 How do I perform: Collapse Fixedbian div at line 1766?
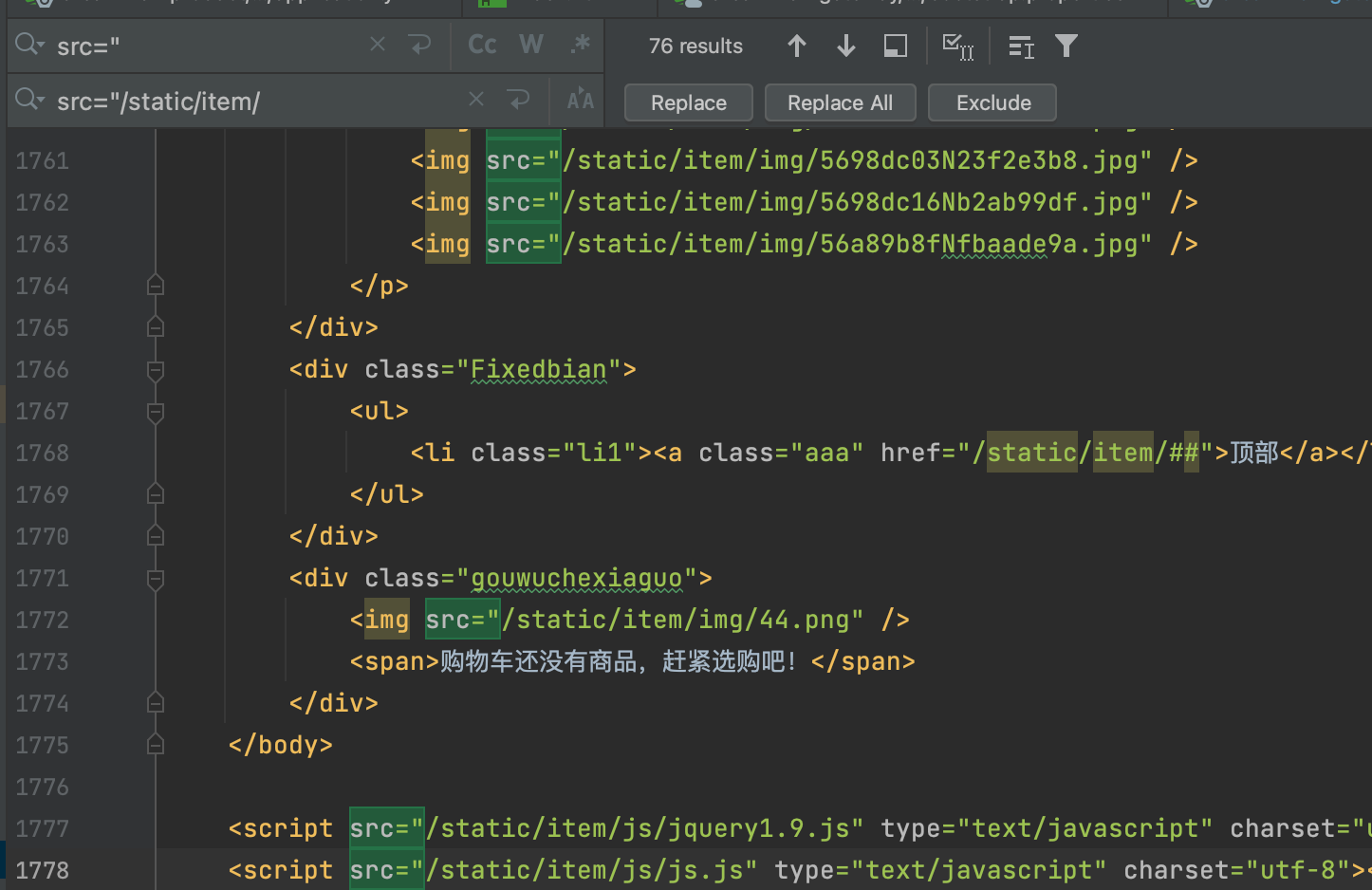[x=156, y=369]
